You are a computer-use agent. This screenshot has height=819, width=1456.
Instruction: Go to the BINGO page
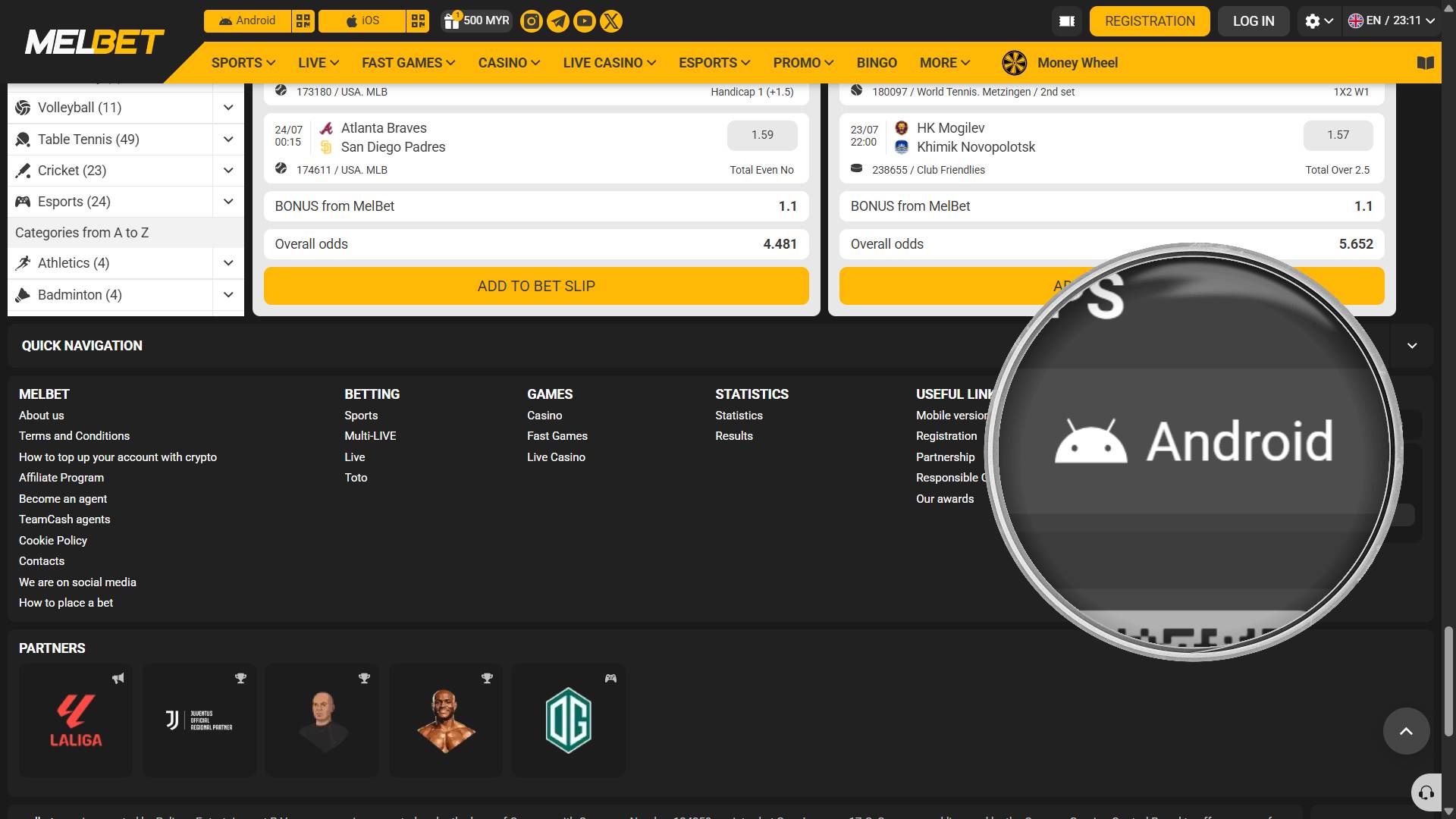pyautogui.click(x=877, y=63)
